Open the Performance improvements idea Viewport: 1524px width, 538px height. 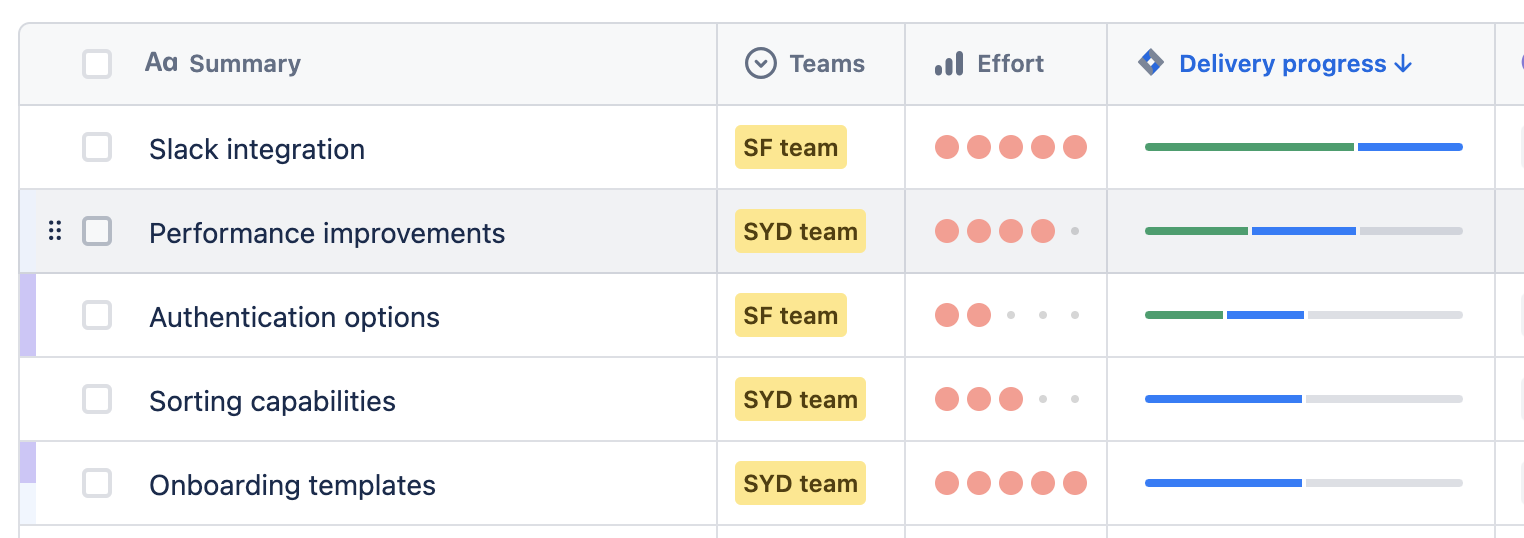pos(327,233)
